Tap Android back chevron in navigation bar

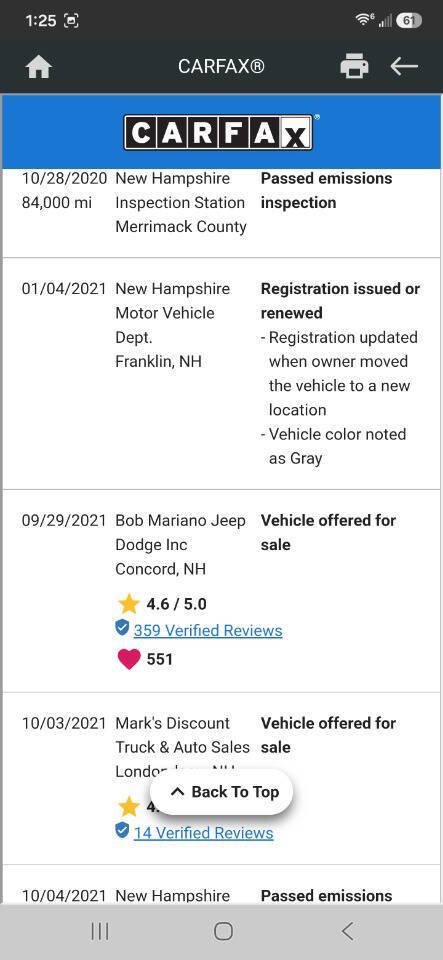point(347,931)
